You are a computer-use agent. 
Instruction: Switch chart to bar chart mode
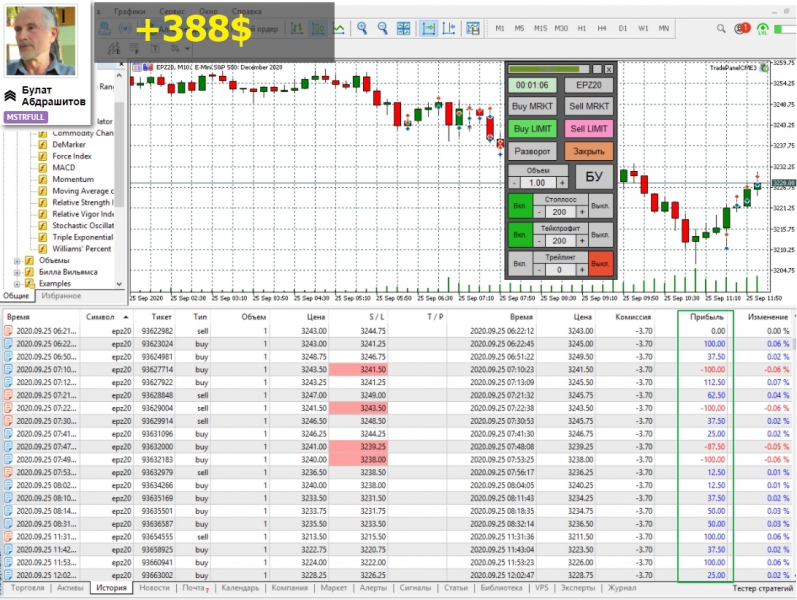[297, 28]
